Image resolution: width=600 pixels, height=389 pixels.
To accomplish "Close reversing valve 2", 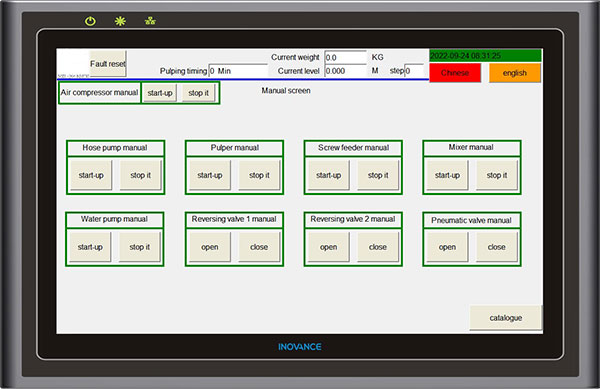I will click(378, 247).
